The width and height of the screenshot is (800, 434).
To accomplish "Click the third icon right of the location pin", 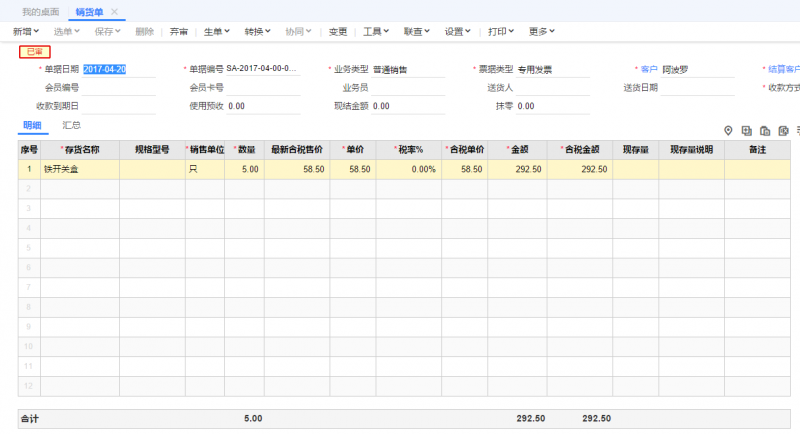I will [783, 130].
